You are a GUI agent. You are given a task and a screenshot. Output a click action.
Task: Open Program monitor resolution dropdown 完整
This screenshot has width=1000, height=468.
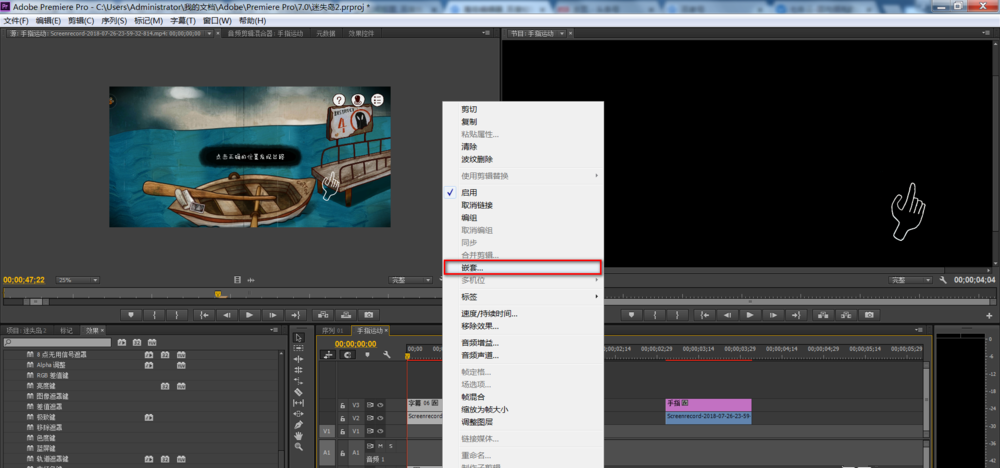[x=909, y=280]
